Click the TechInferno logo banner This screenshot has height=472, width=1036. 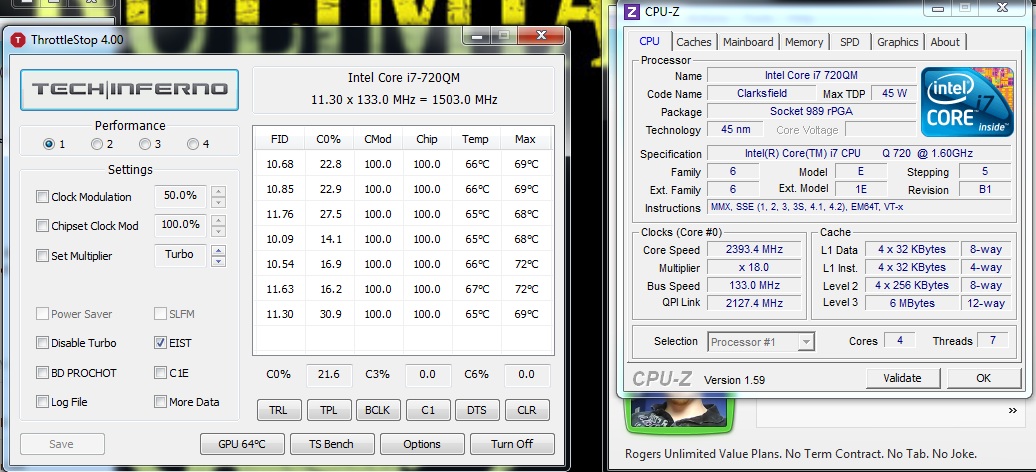tap(130, 89)
